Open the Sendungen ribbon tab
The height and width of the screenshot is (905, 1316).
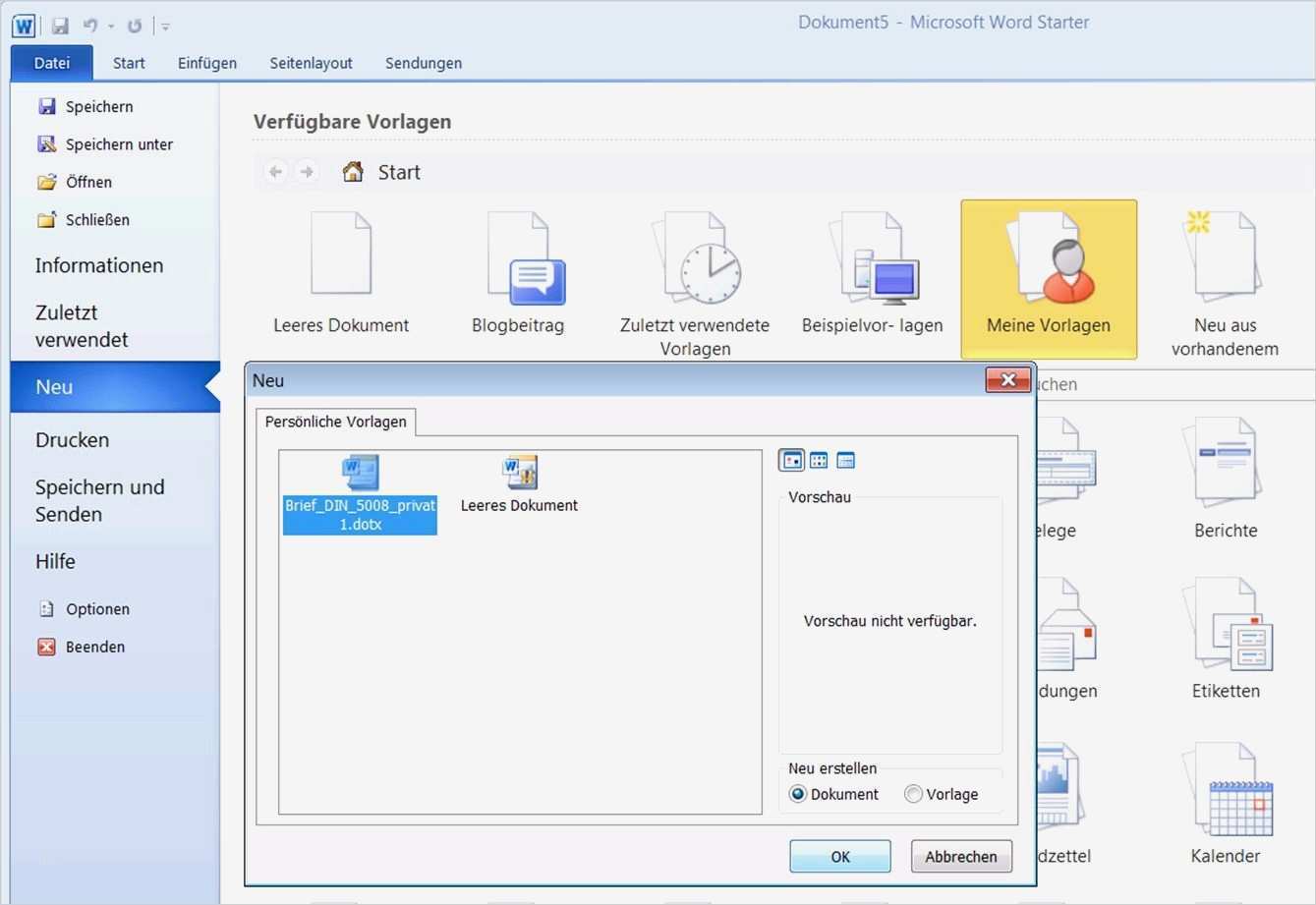(x=424, y=63)
